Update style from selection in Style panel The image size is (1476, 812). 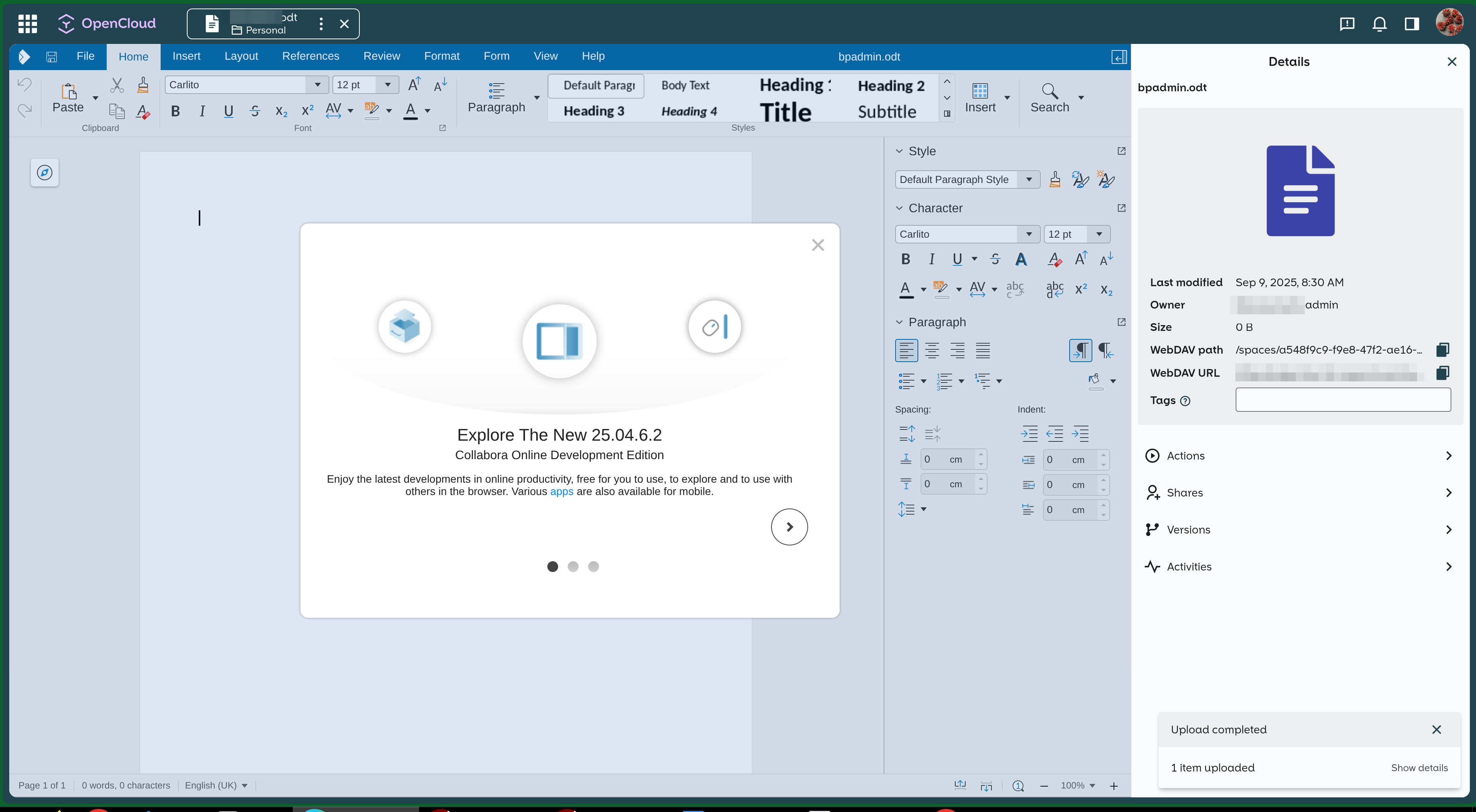click(1080, 179)
